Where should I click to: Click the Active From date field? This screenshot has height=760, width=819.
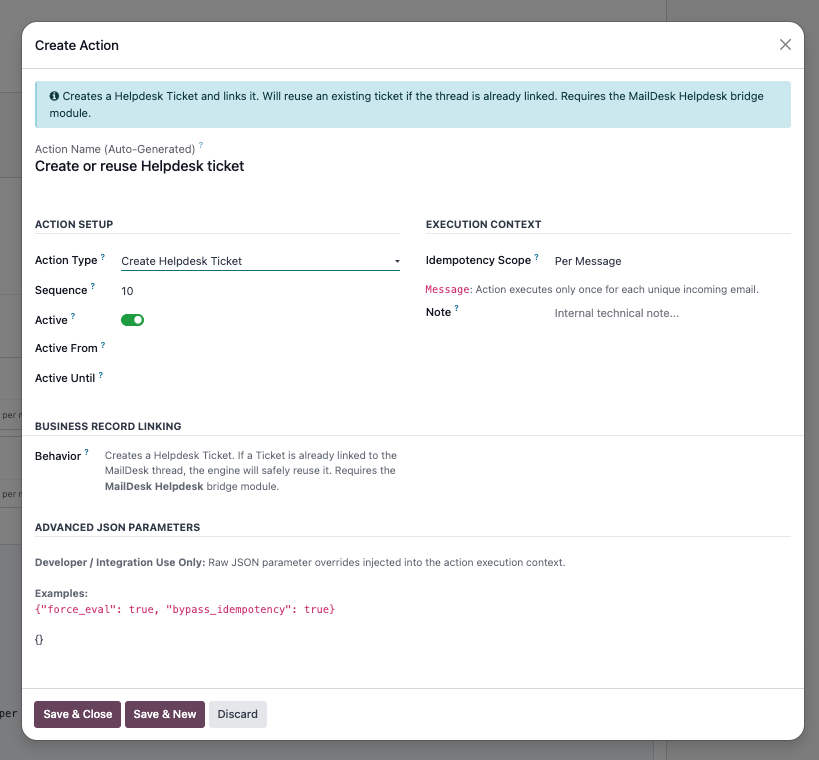pyautogui.click(x=260, y=348)
